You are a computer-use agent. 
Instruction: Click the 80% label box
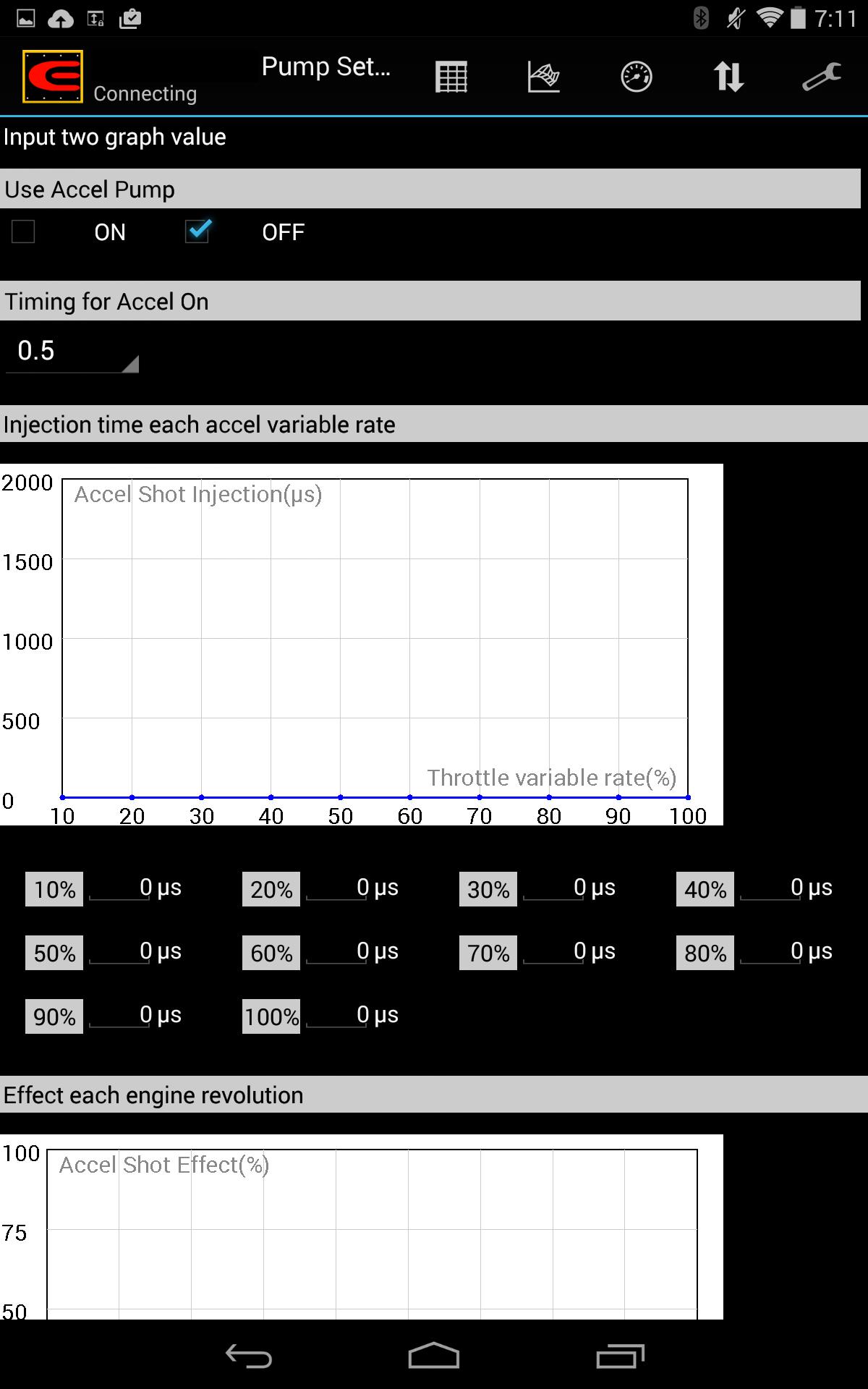coord(705,953)
